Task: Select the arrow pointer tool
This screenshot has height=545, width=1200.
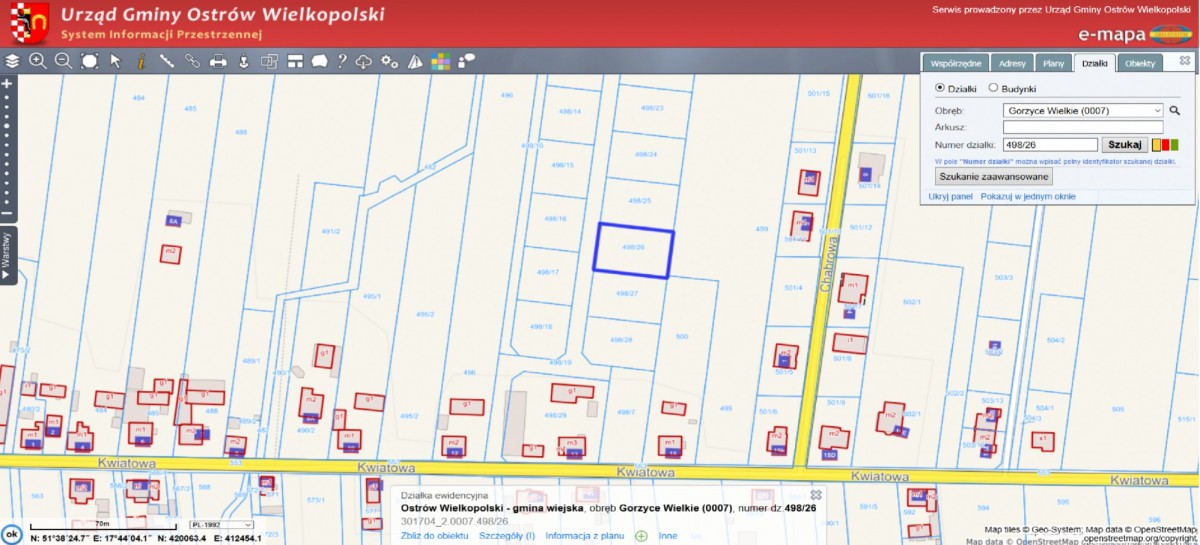Action: click(x=115, y=61)
